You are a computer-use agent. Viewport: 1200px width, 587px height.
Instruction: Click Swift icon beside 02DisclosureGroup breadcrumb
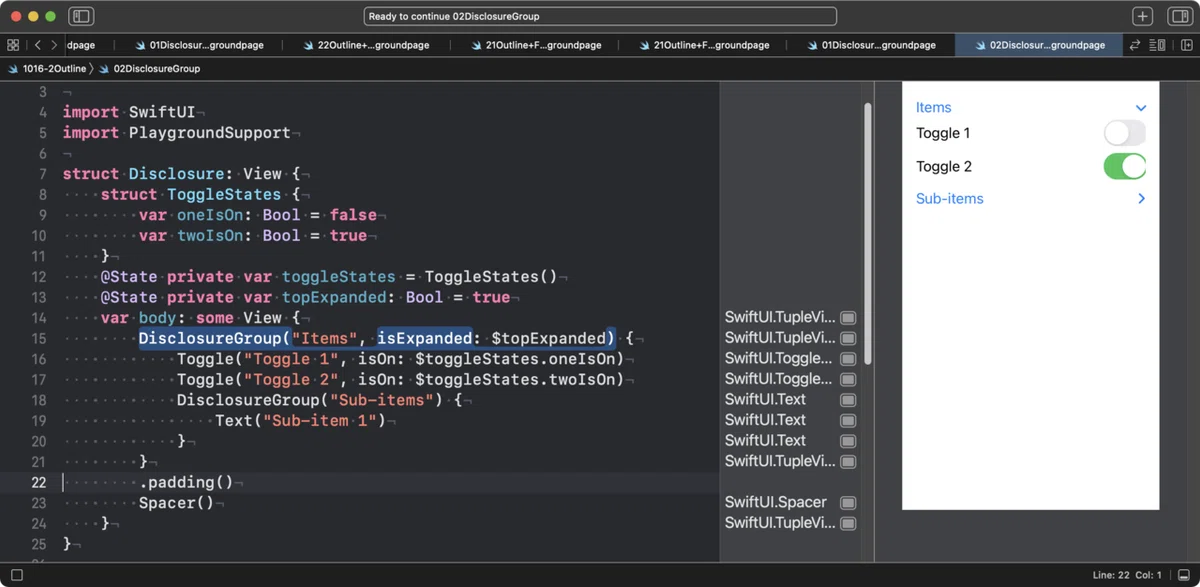click(104, 69)
